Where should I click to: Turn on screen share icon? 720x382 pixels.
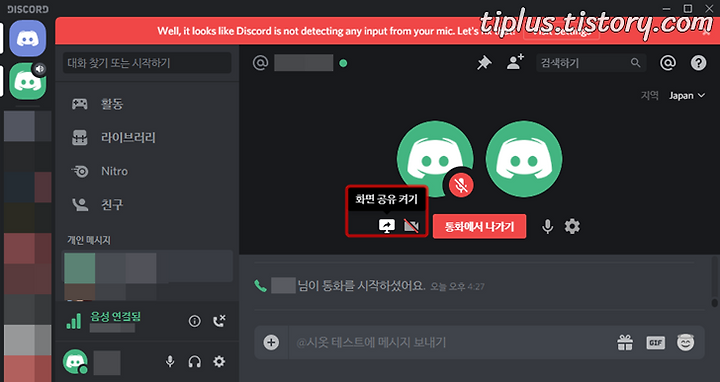click(x=387, y=225)
